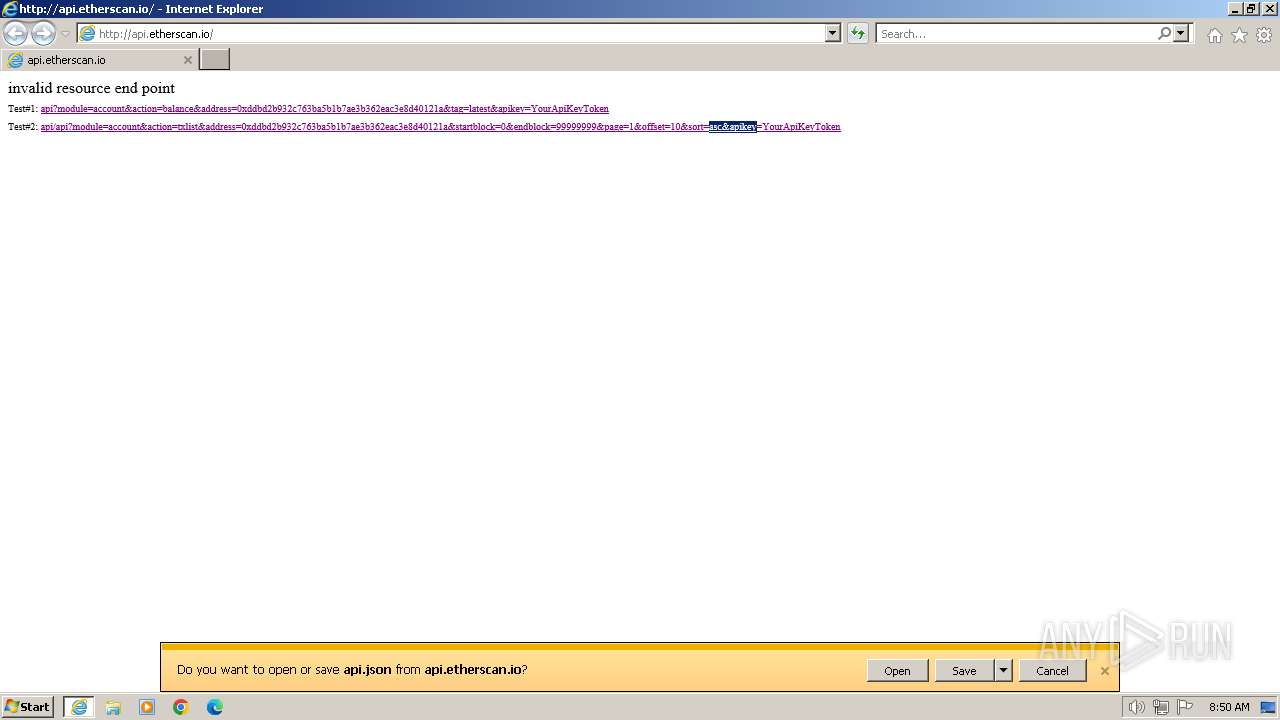Go forward with the Forward arrow button
1280x720 pixels.
(43, 34)
